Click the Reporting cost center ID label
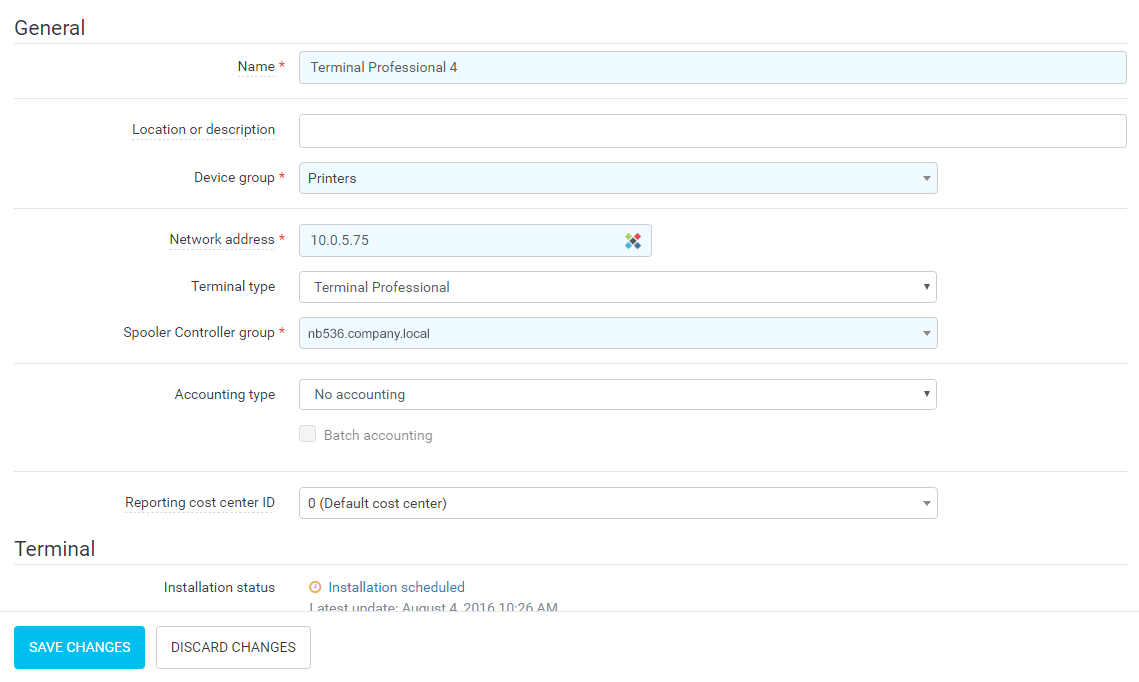The height and width of the screenshot is (682, 1139). point(199,503)
